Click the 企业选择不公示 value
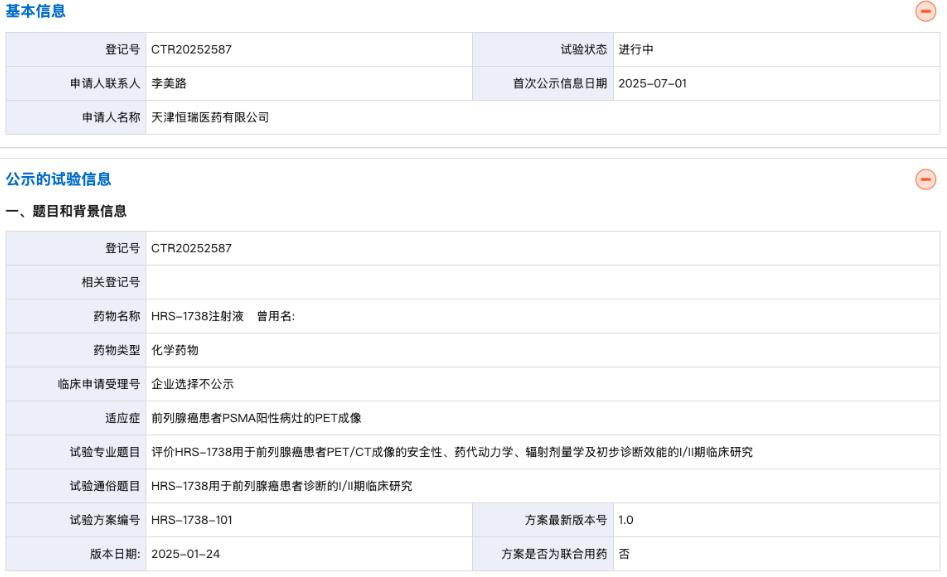This screenshot has width=947, height=577. tap(192, 384)
